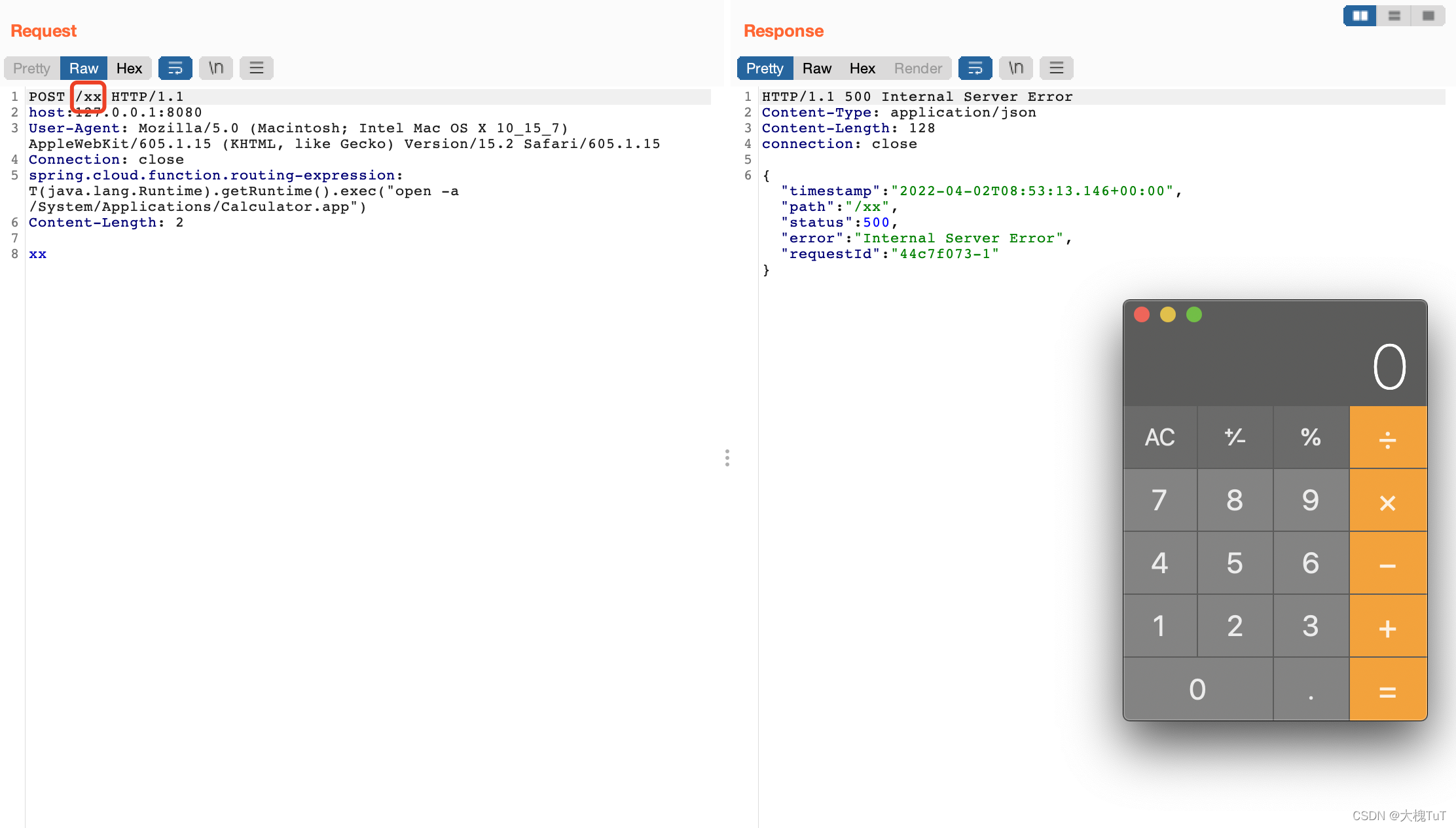Click the equals button in Calculator
Viewport: 1456px width, 828px height.
(x=1388, y=689)
